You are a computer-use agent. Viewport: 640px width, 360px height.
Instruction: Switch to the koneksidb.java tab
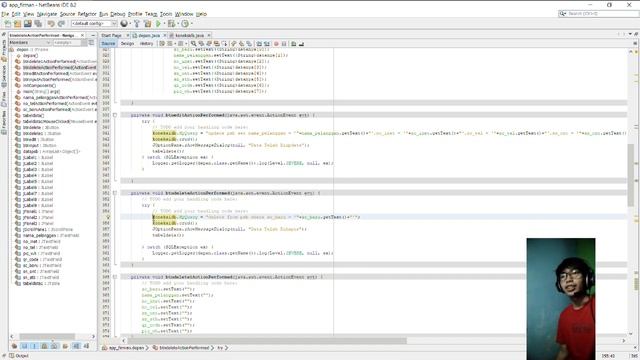(x=189, y=36)
